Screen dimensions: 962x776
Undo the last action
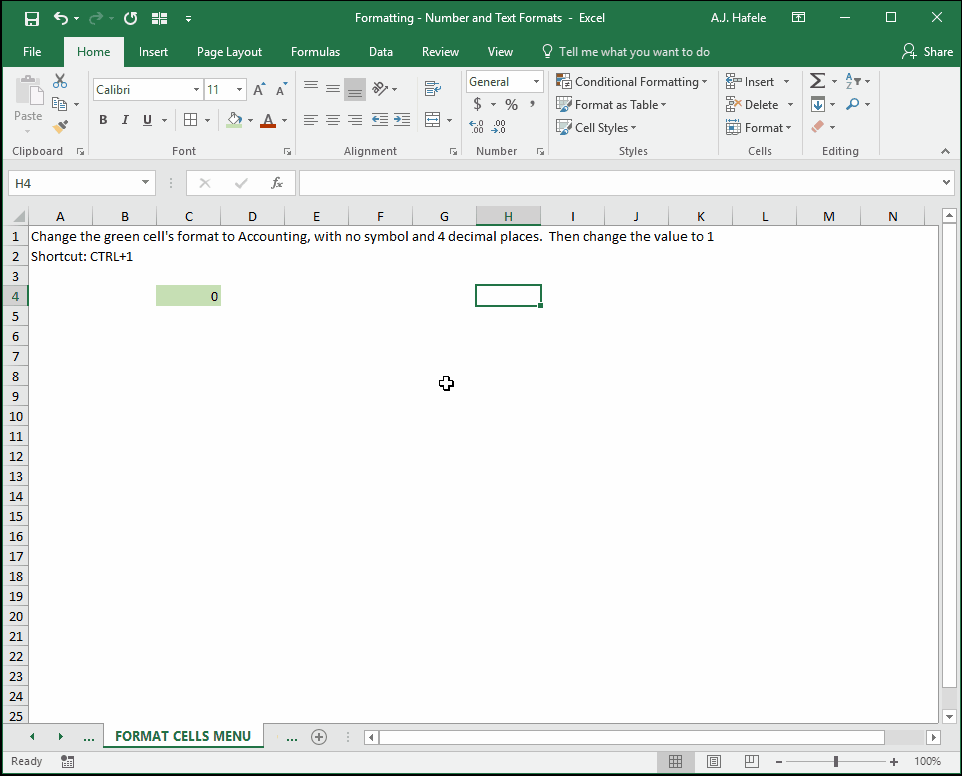coord(61,18)
